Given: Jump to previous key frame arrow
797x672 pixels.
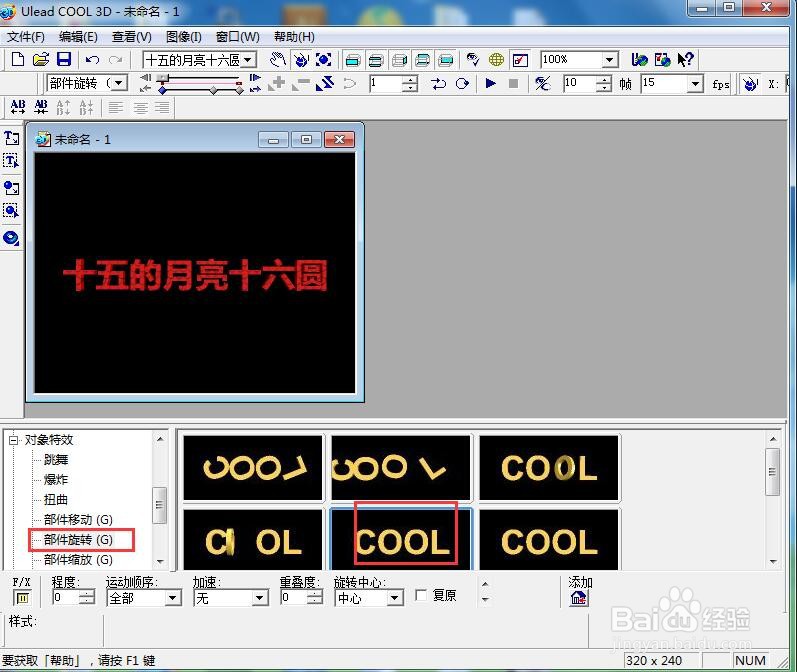Looking at the screenshot, I should (146, 78).
